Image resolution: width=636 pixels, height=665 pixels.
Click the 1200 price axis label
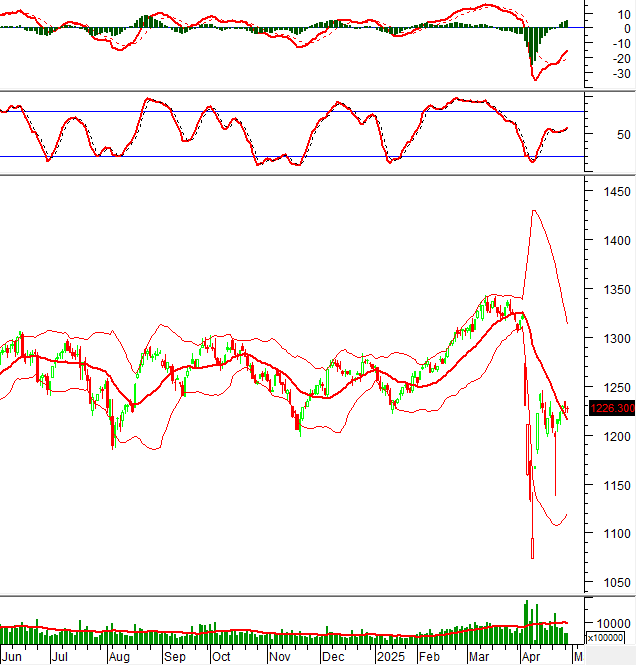click(x=617, y=436)
